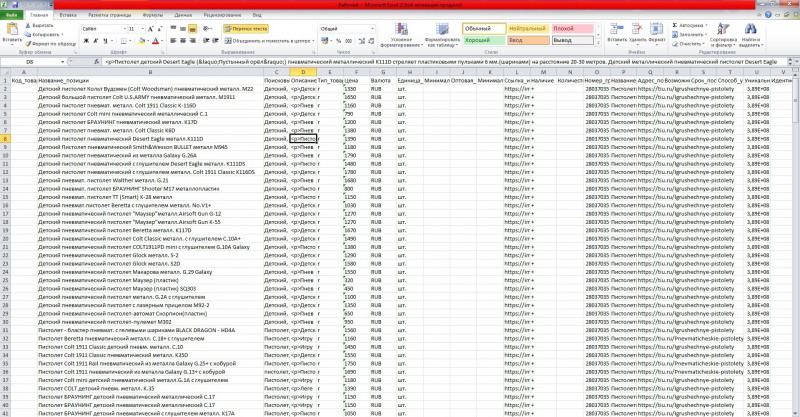Decrease decimal places
This screenshot has height=417, width=800.
pyautogui.click(x=370, y=41)
